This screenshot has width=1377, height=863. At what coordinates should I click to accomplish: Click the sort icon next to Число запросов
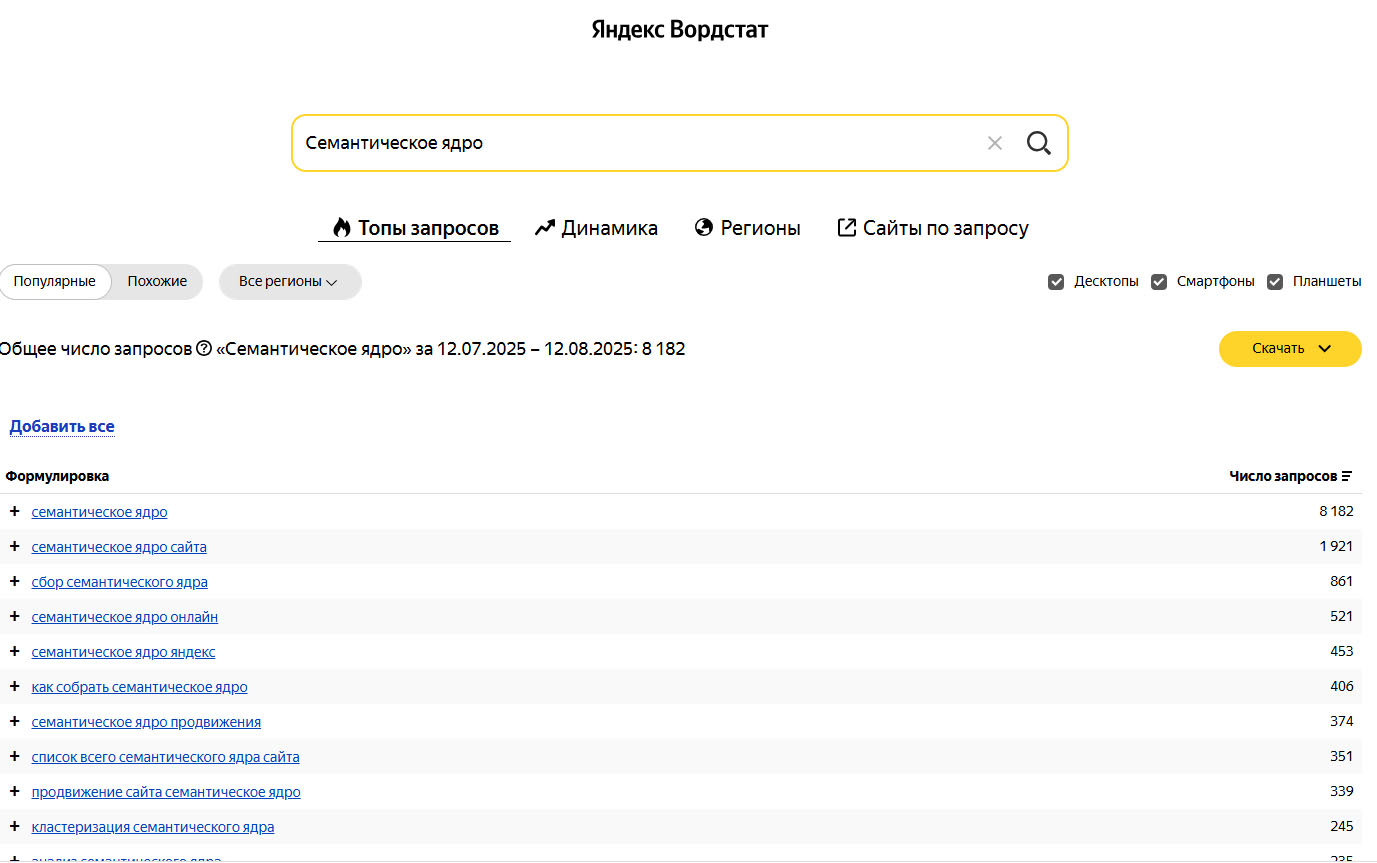tap(1347, 476)
